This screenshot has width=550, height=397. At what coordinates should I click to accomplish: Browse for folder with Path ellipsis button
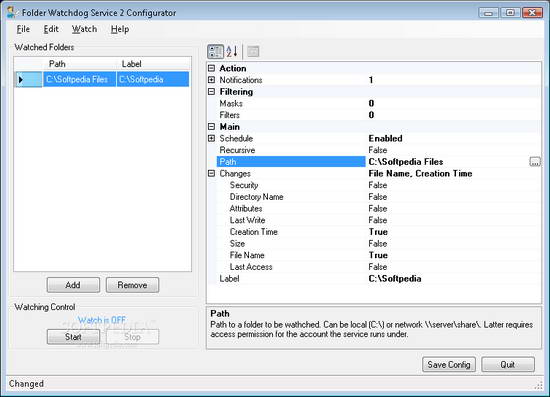[x=535, y=162]
